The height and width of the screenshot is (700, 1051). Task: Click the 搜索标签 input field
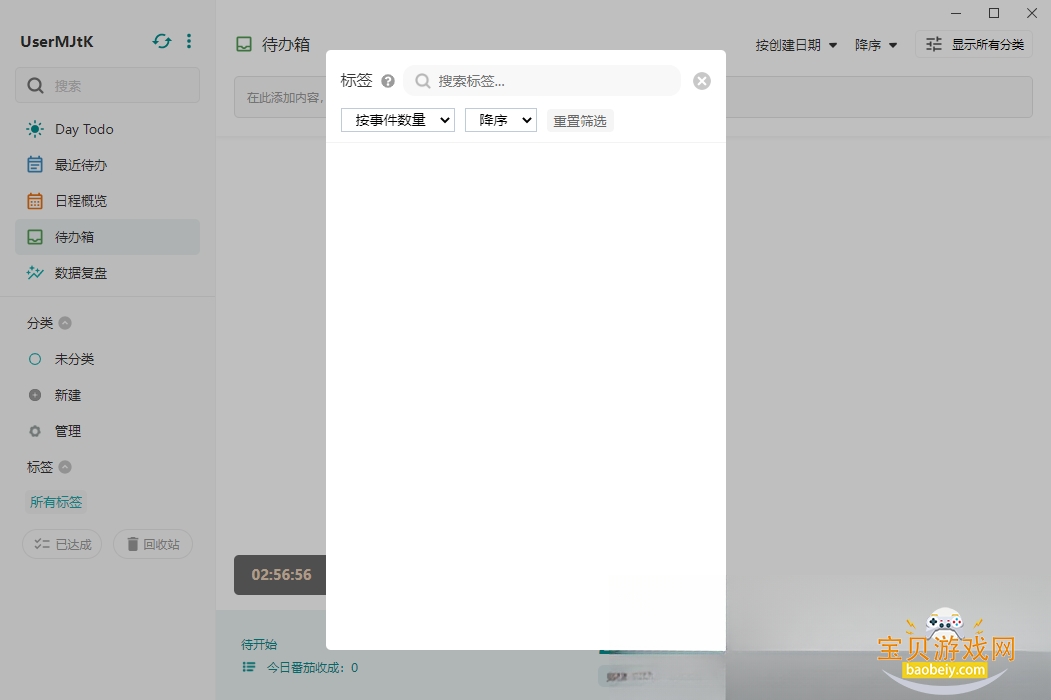[x=542, y=81]
